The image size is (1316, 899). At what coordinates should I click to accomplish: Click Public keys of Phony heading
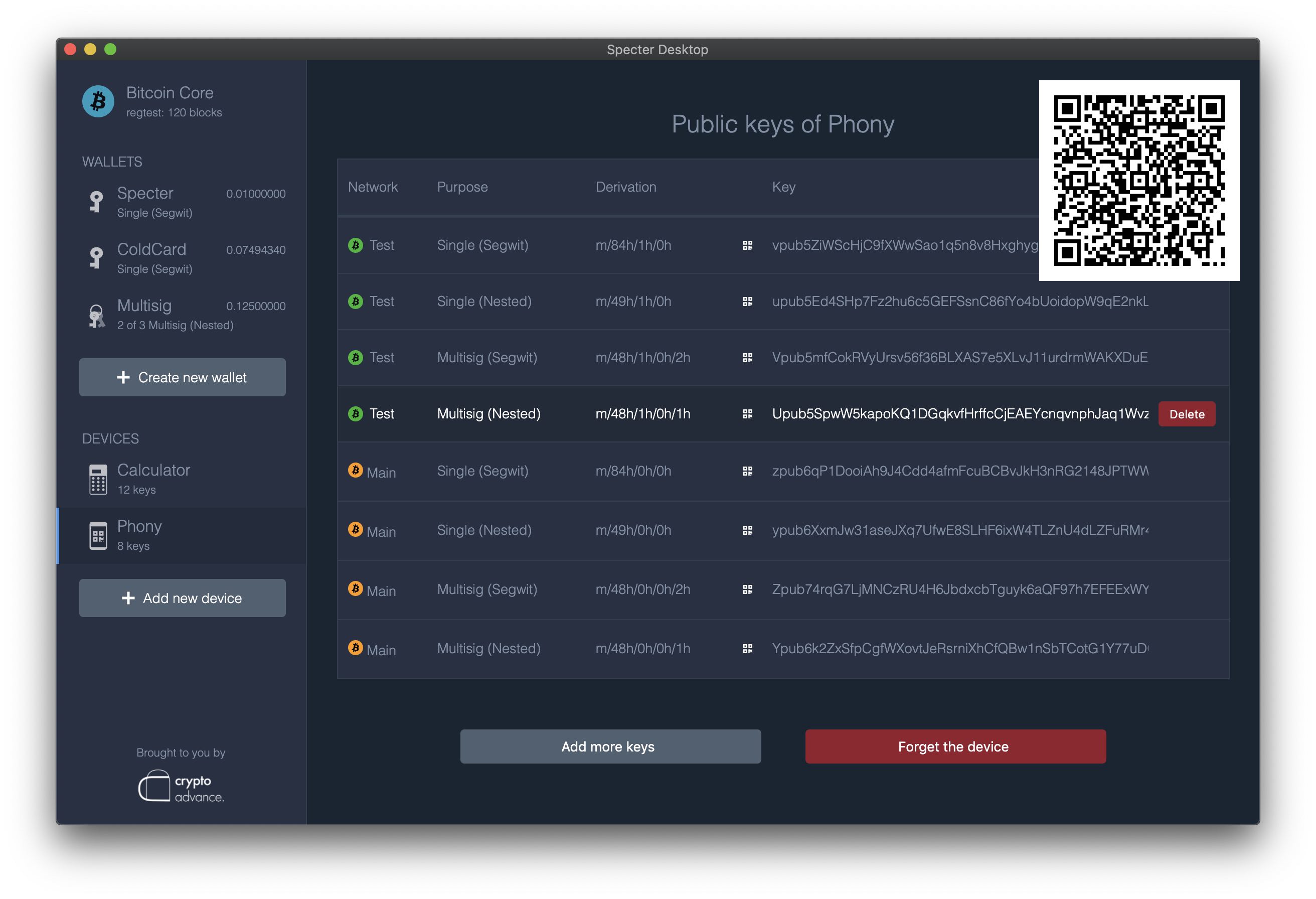(782, 124)
